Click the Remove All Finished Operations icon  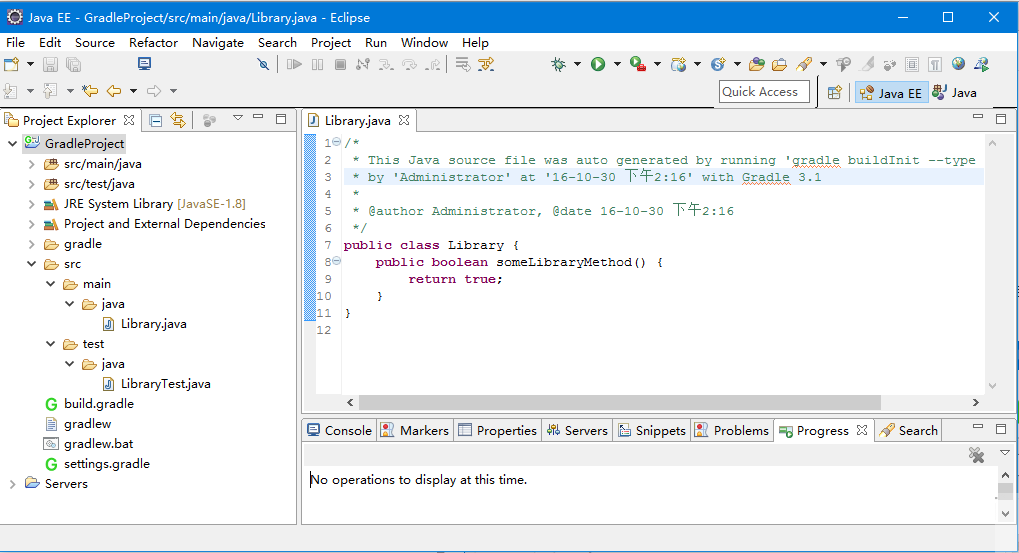point(976,455)
